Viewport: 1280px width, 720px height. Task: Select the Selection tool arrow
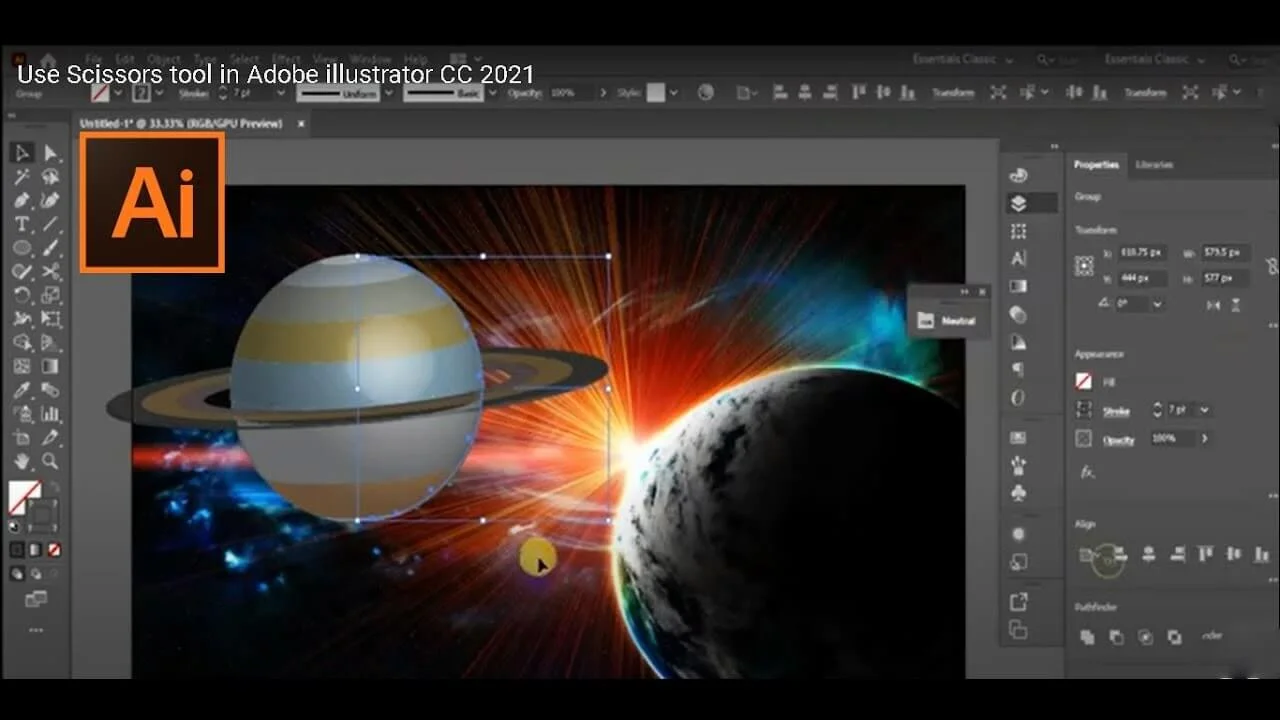[22, 153]
